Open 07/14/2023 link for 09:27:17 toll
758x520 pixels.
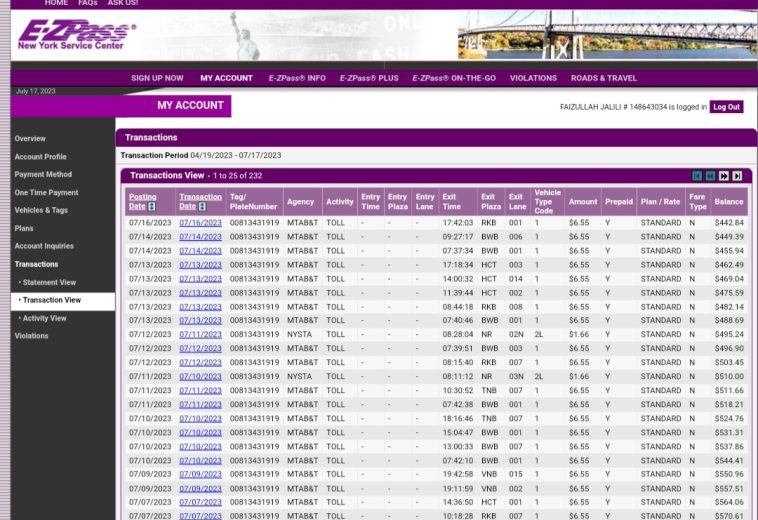click(x=200, y=237)
